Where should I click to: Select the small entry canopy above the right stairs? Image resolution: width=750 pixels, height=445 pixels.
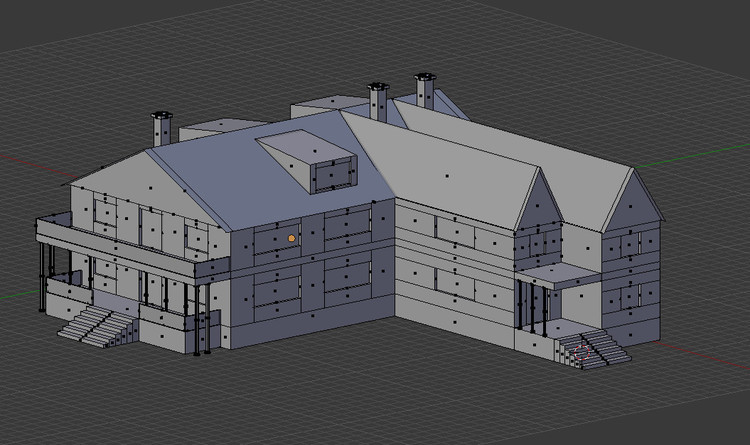click(x=558, y=276)
